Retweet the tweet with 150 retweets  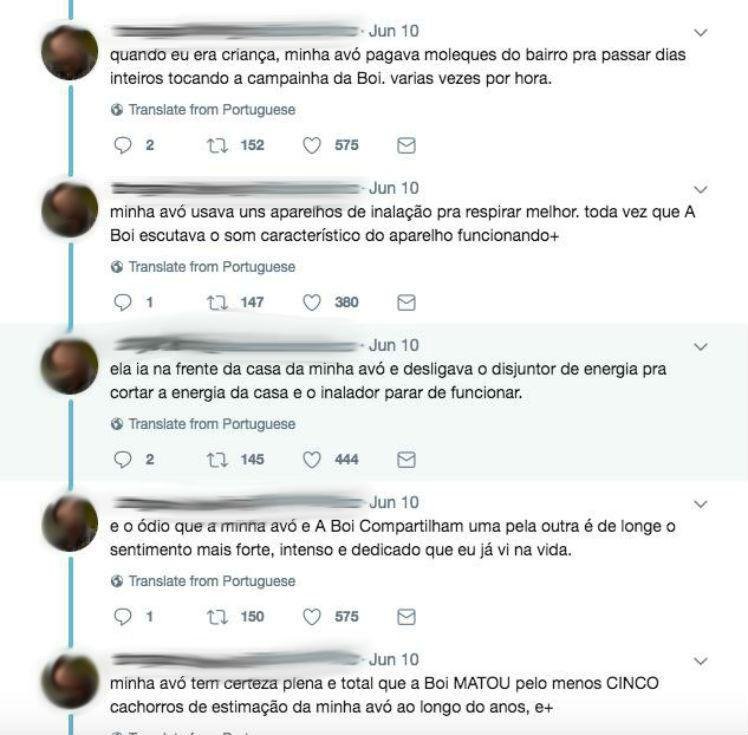tap(217, 617)
